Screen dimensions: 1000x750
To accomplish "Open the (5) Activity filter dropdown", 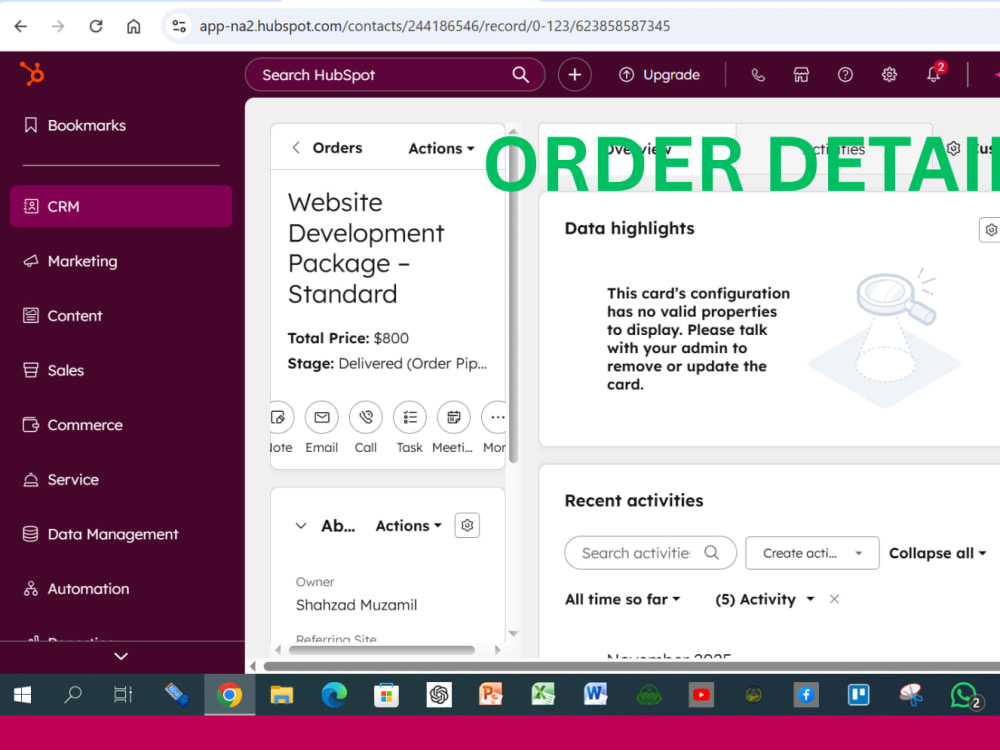I will click(764, 599).
